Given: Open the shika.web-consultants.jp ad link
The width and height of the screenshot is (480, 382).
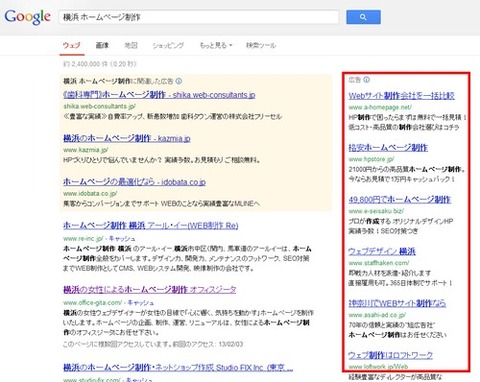Looking at the screenshot, I should [159, 95].
